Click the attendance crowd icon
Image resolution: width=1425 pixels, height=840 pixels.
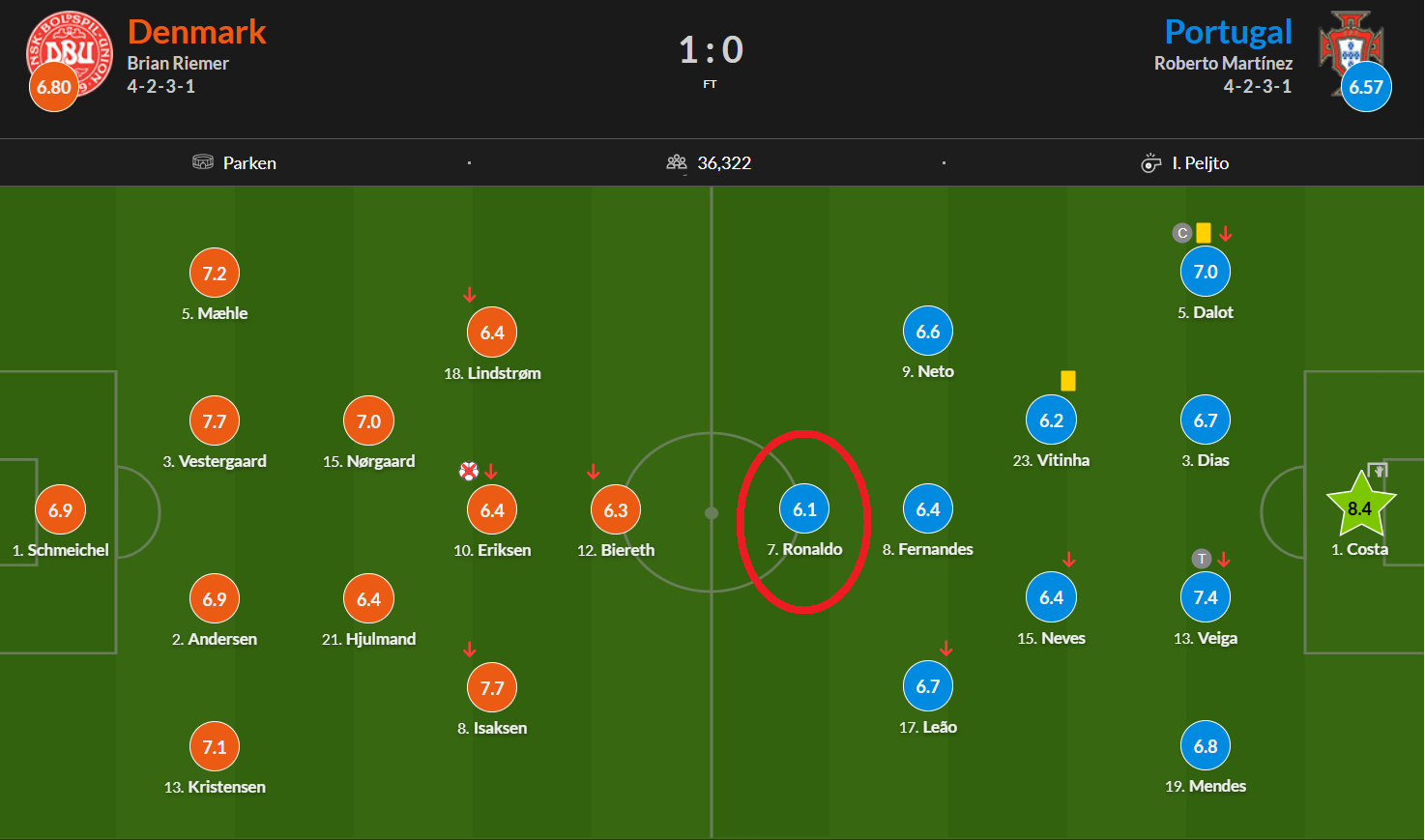[x=677, y=162]
